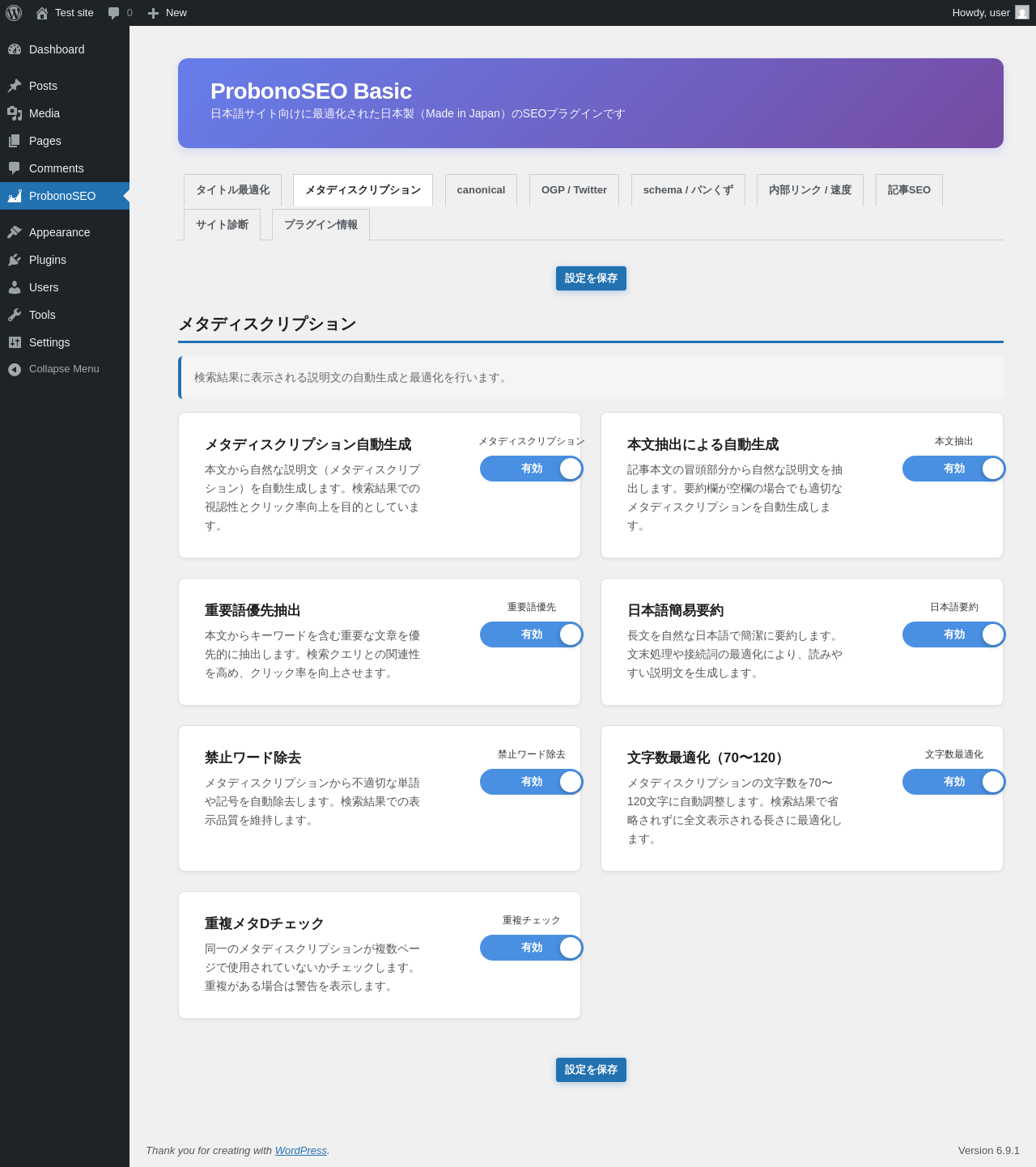Open the WordPress link in footer
This screenshot has height=1167, width=1036.
point(301,1151)
